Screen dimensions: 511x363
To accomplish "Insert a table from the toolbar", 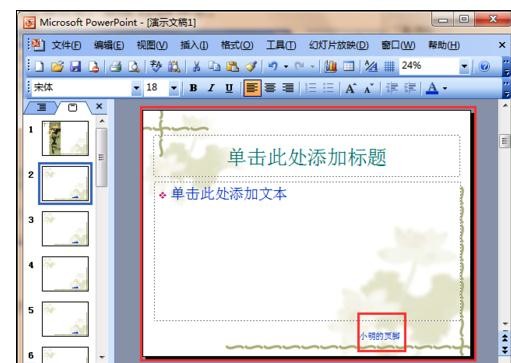I will click(x=349, y=67).
